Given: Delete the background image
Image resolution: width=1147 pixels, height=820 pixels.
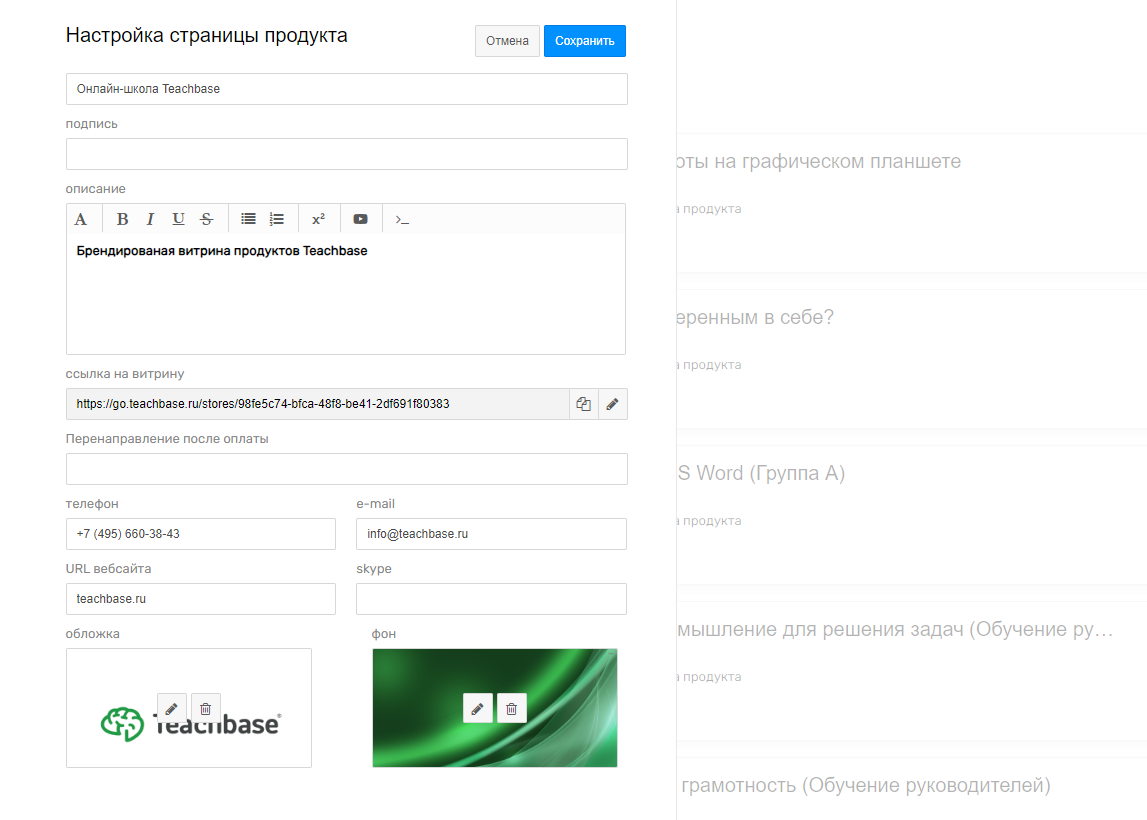Looking at the screenshot, I should 512,708.
